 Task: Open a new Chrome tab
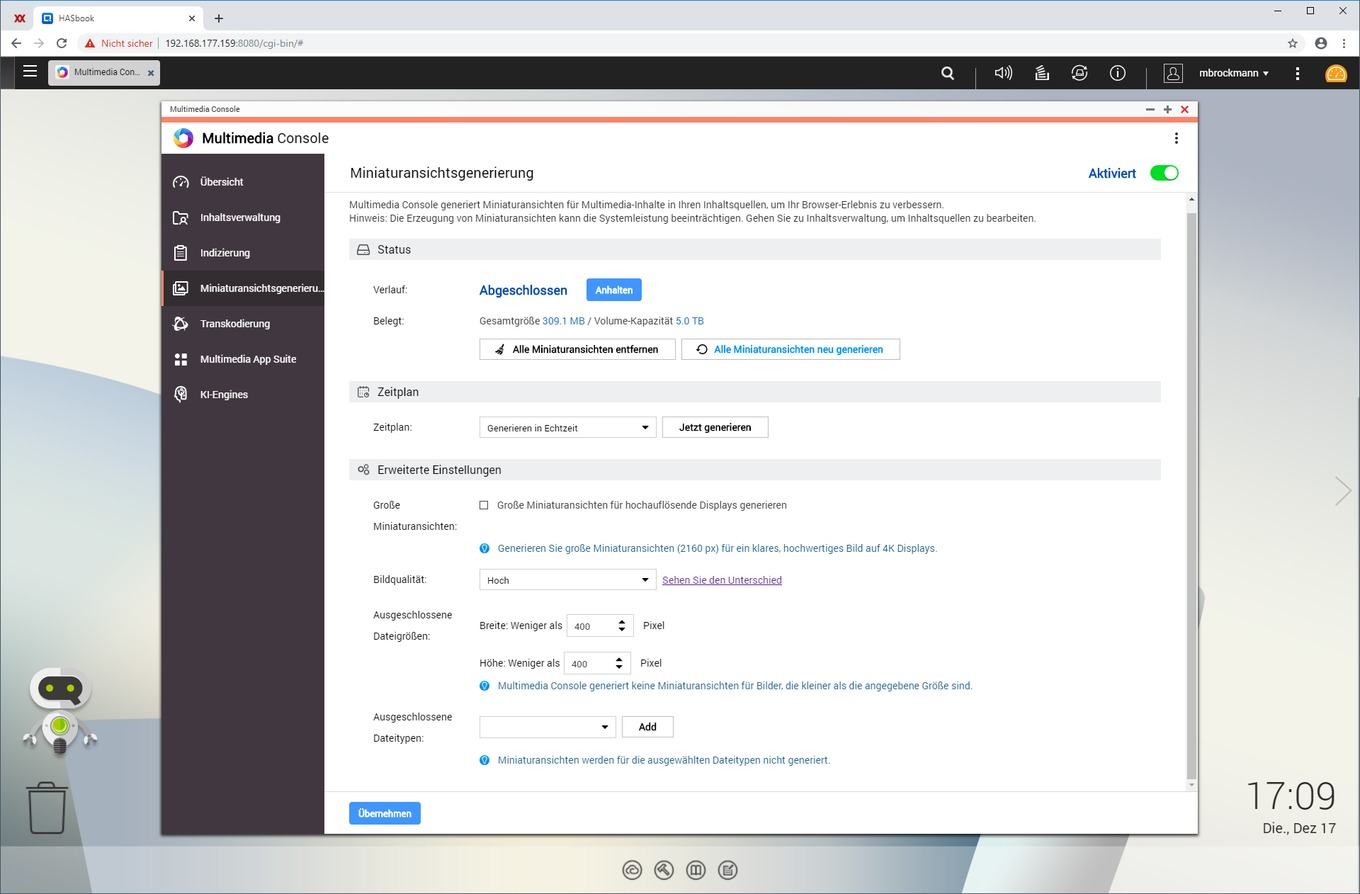pos(219,17)
